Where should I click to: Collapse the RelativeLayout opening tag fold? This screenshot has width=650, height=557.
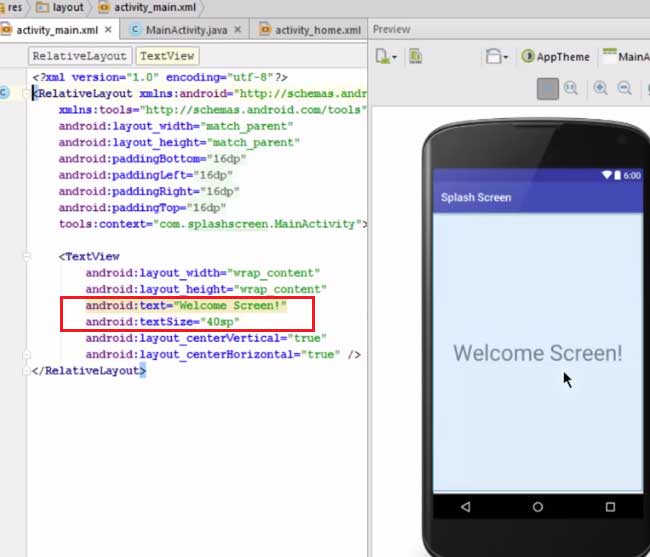click(27, 94)
